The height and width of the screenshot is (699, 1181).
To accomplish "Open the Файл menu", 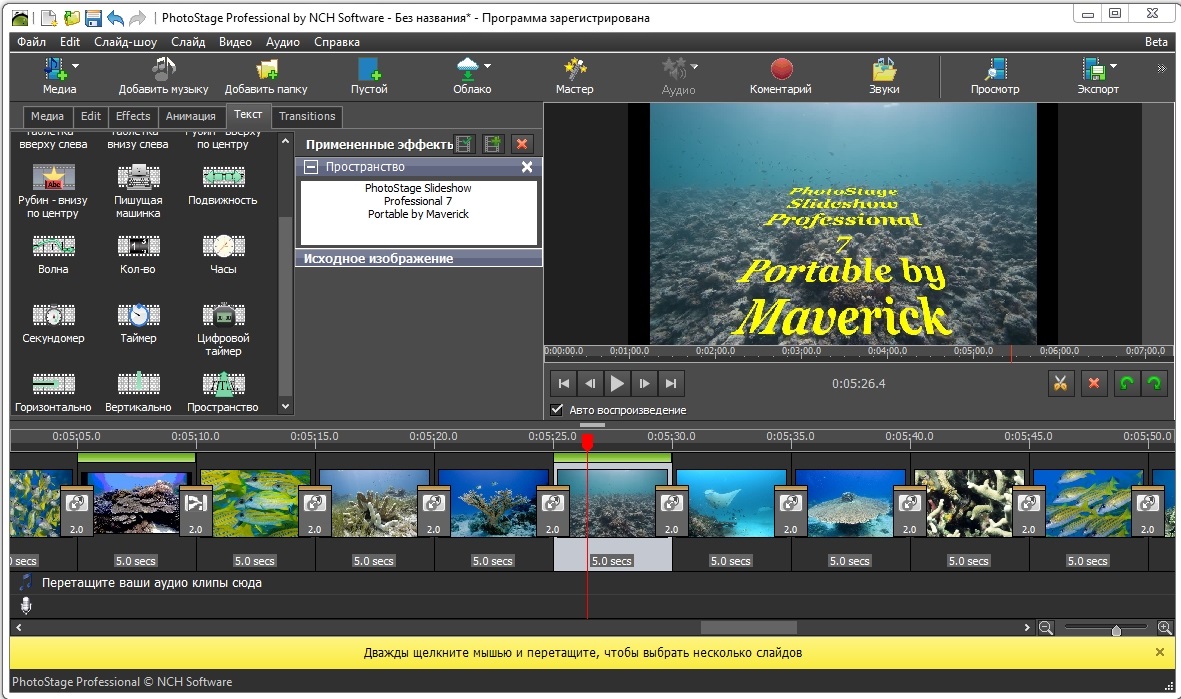I will (32, 42).
